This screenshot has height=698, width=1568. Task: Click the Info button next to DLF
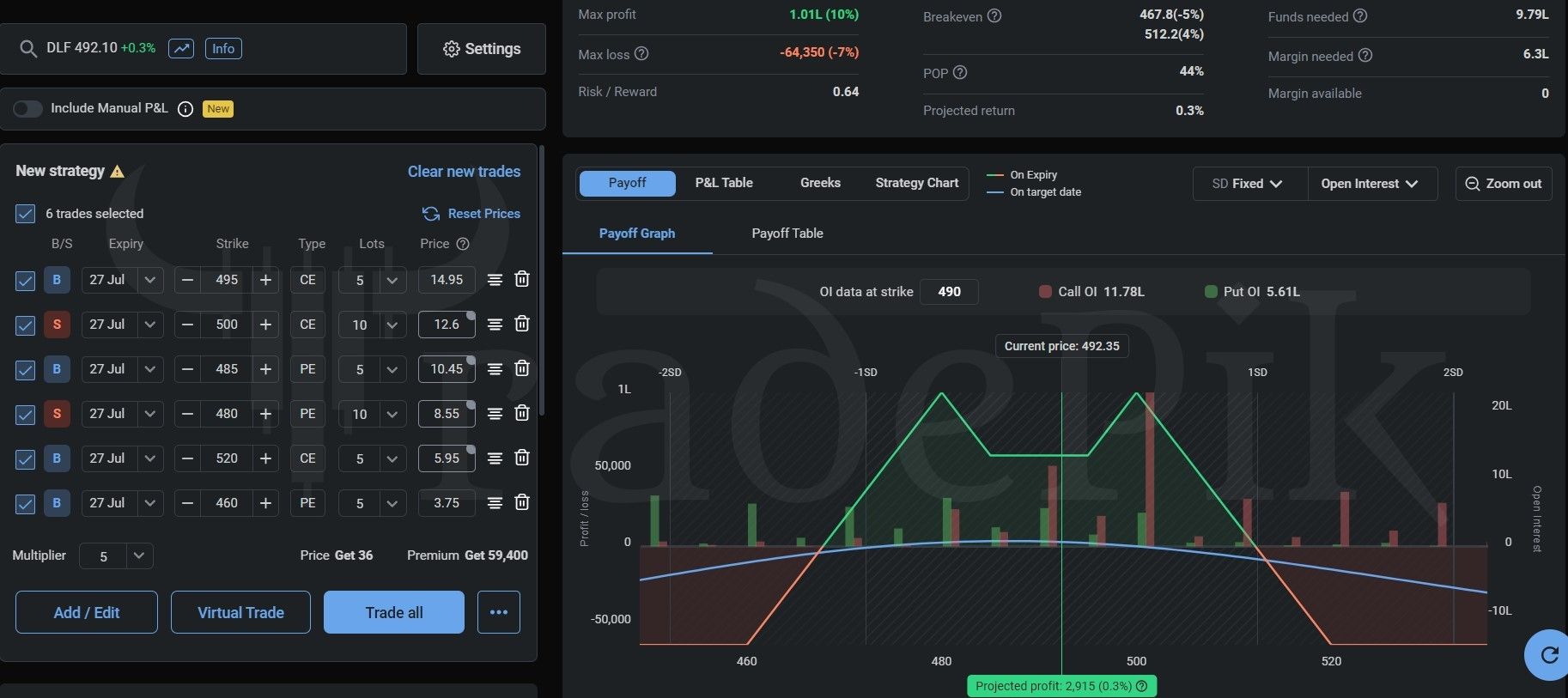[x=223, y=49]
